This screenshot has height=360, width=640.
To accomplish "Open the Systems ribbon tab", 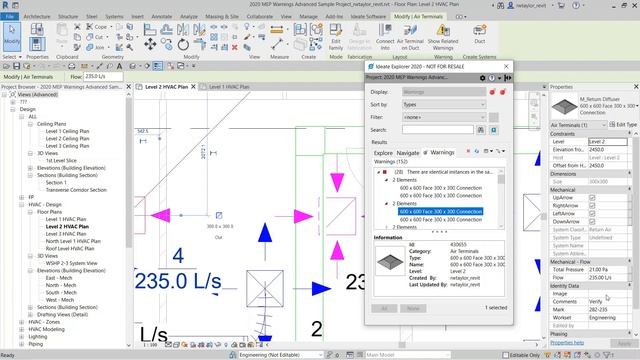I will 114,17.
